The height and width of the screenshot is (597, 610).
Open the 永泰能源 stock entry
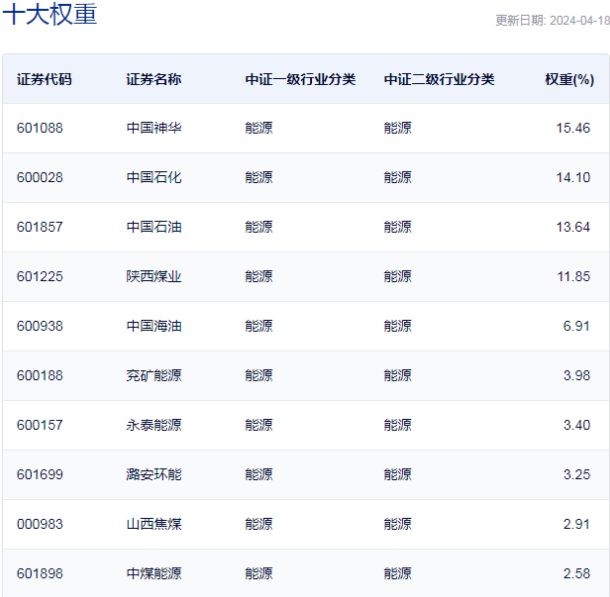[x=154, y=425]
